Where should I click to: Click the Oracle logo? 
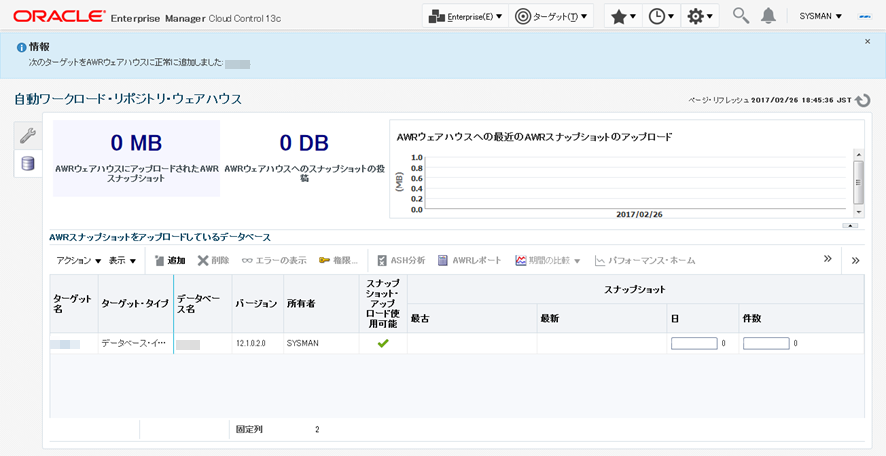(x=59, y=16)
